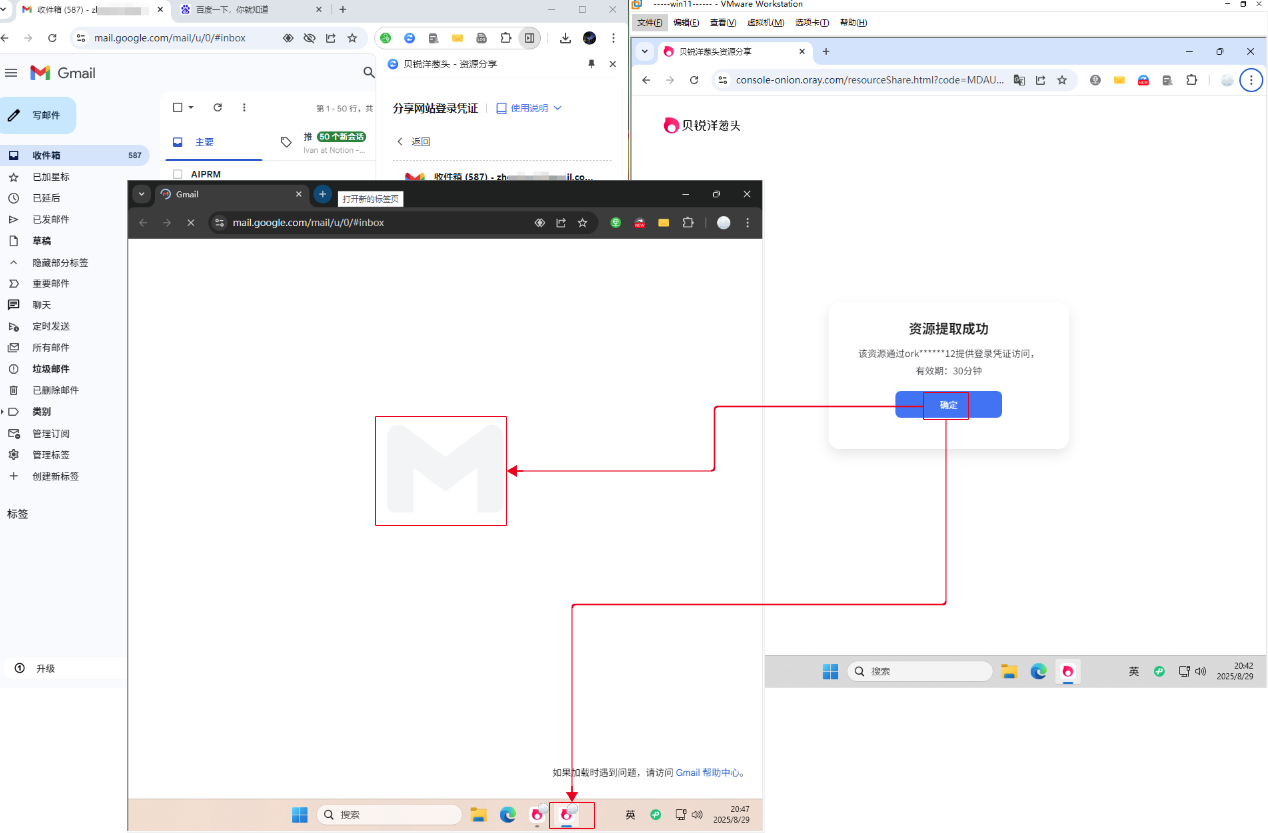Click Gmail 帮助中心 help link
Screen dimensions: 1268x833
(x=709, y=772)
